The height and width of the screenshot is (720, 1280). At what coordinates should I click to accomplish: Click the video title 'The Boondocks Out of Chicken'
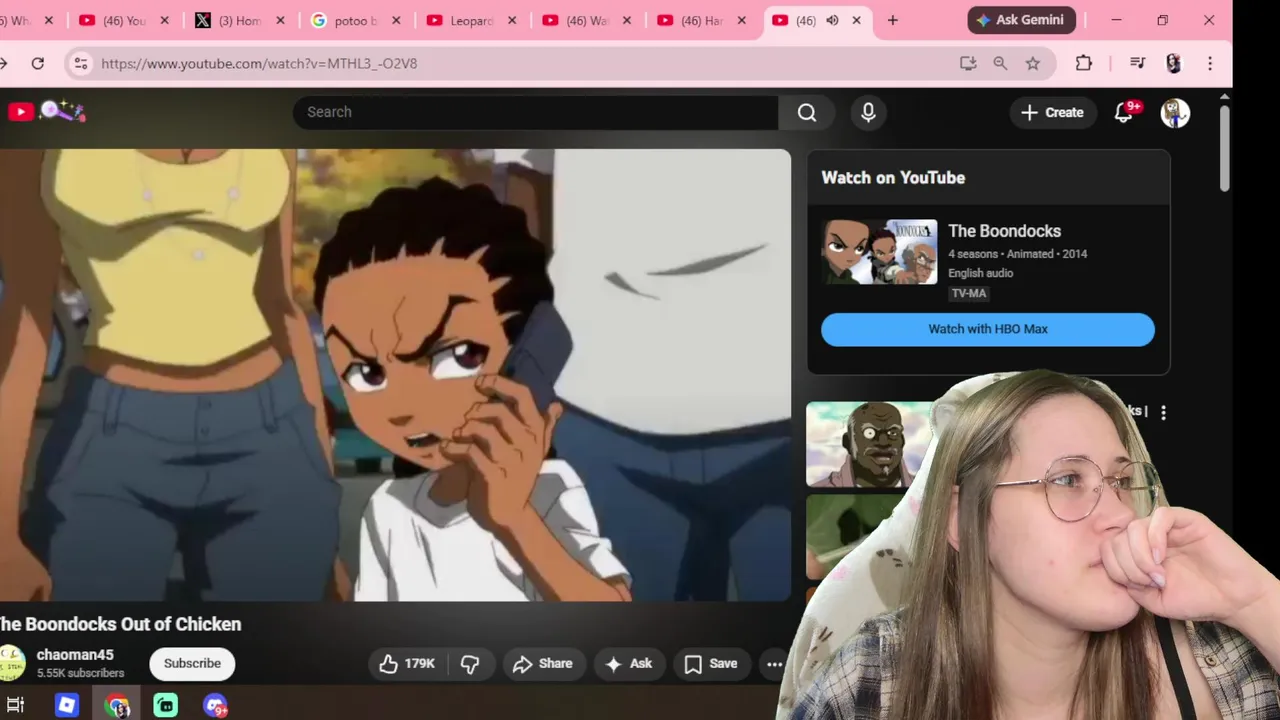[120, 624]
